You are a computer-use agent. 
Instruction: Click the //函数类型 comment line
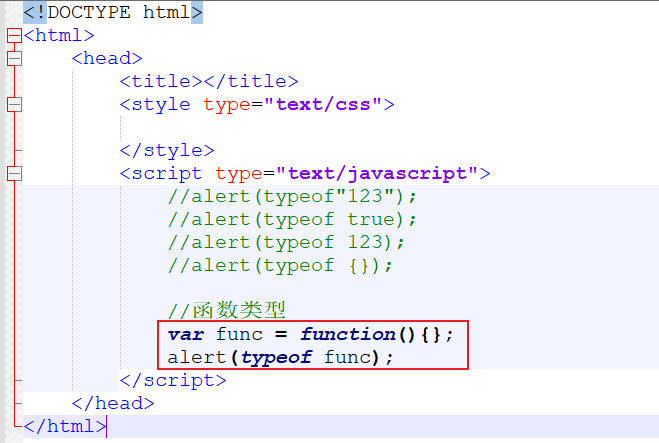227,310
